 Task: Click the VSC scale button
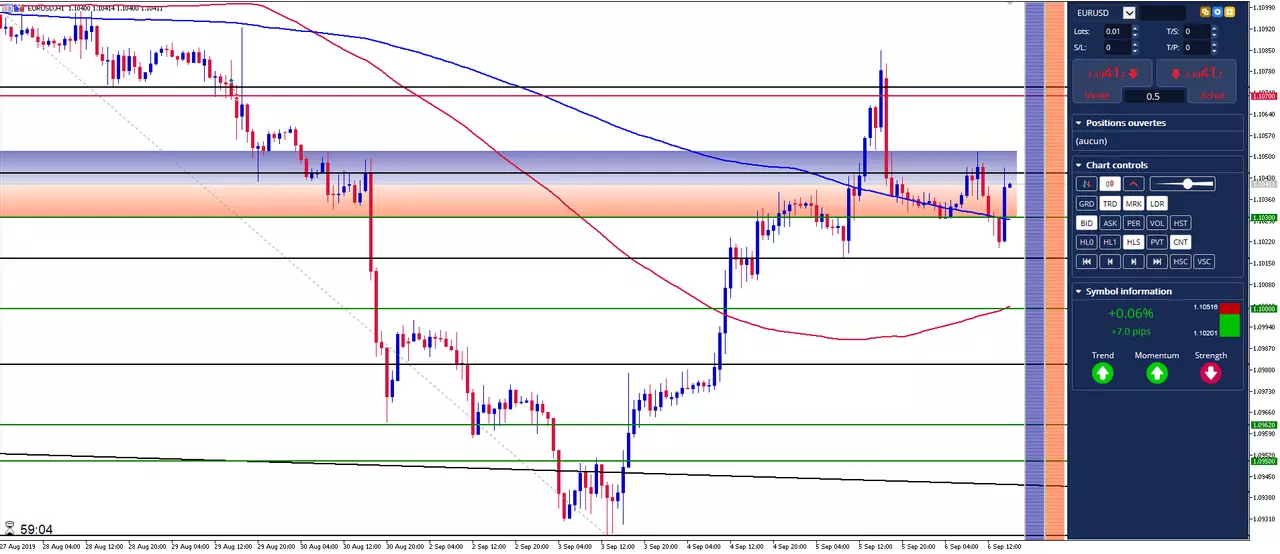(x=1204, y=261)
